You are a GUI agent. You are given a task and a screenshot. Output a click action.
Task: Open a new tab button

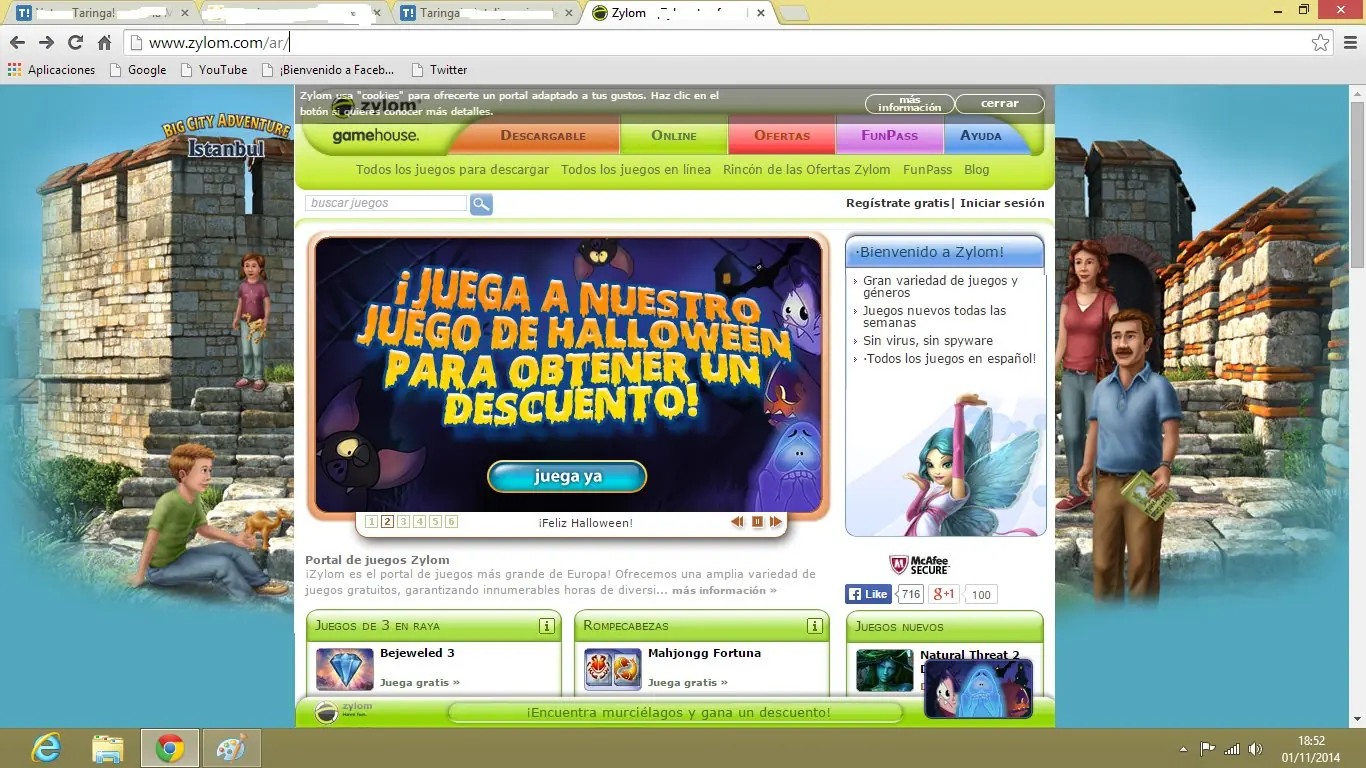tap(793, 13)
